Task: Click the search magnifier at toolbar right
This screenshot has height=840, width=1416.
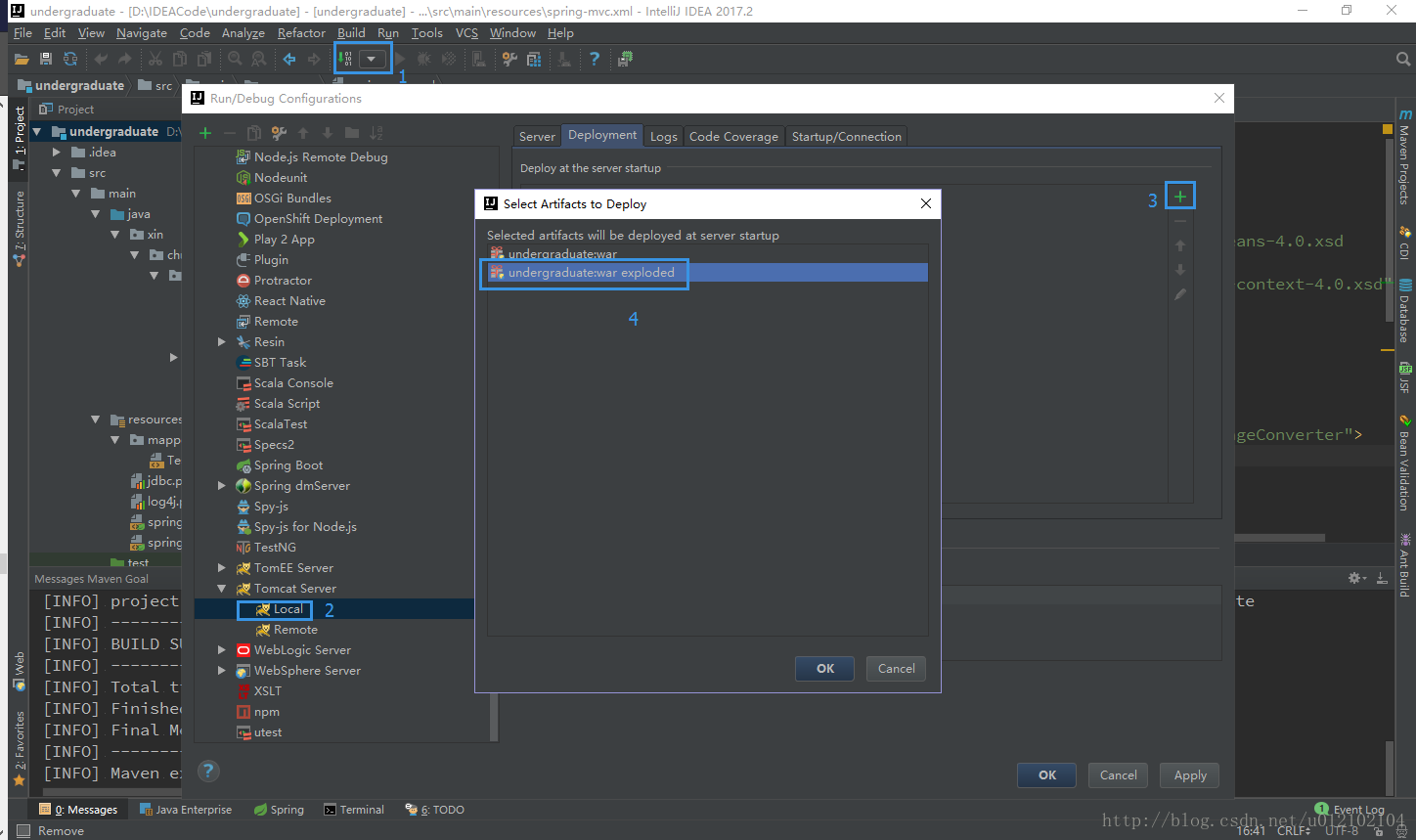Action: pyautogui.click(x=1403, y=60)
